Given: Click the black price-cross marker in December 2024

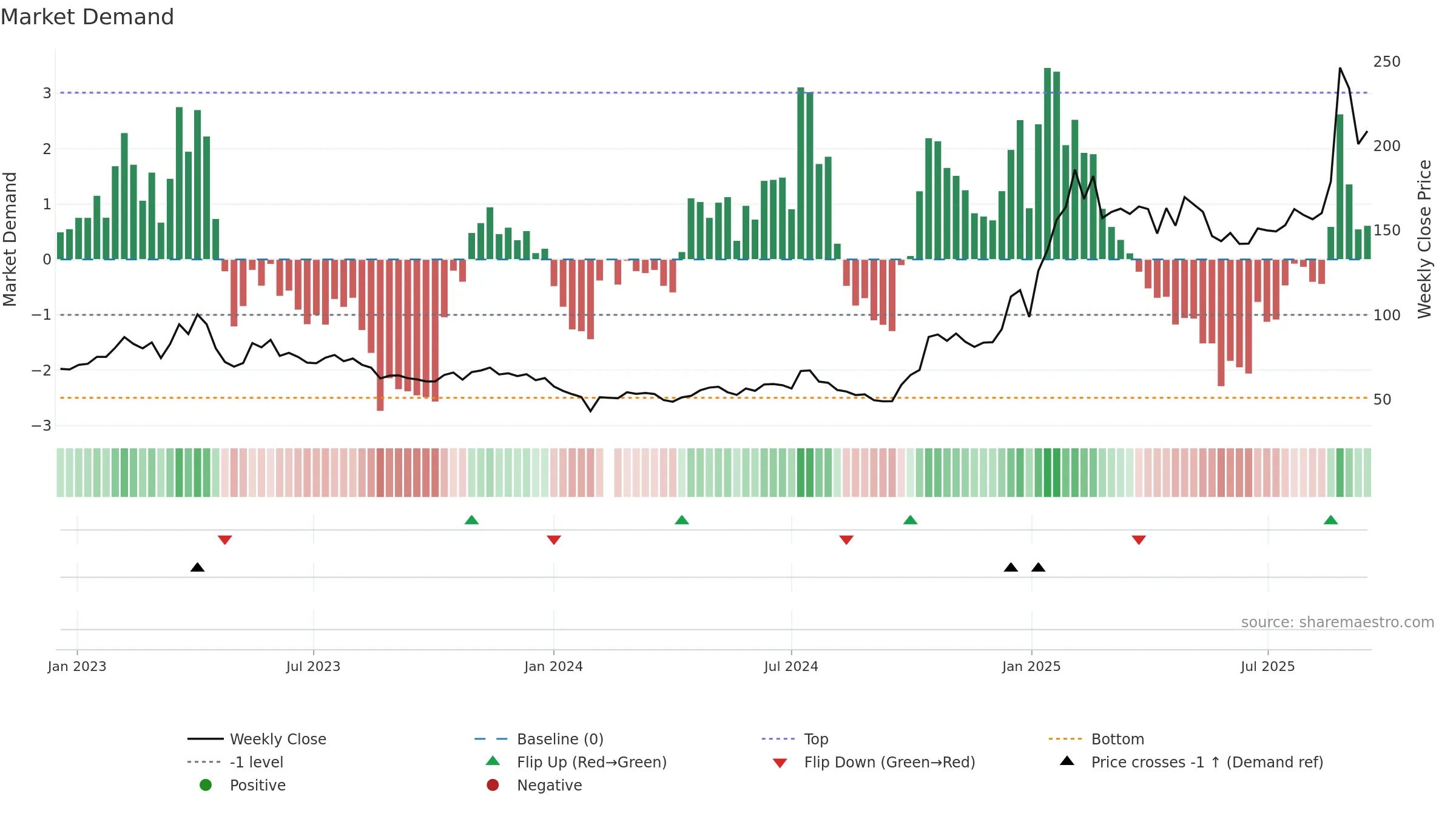Looking at the screenshot, I should pyautogui.click(x=1011, y=567).
